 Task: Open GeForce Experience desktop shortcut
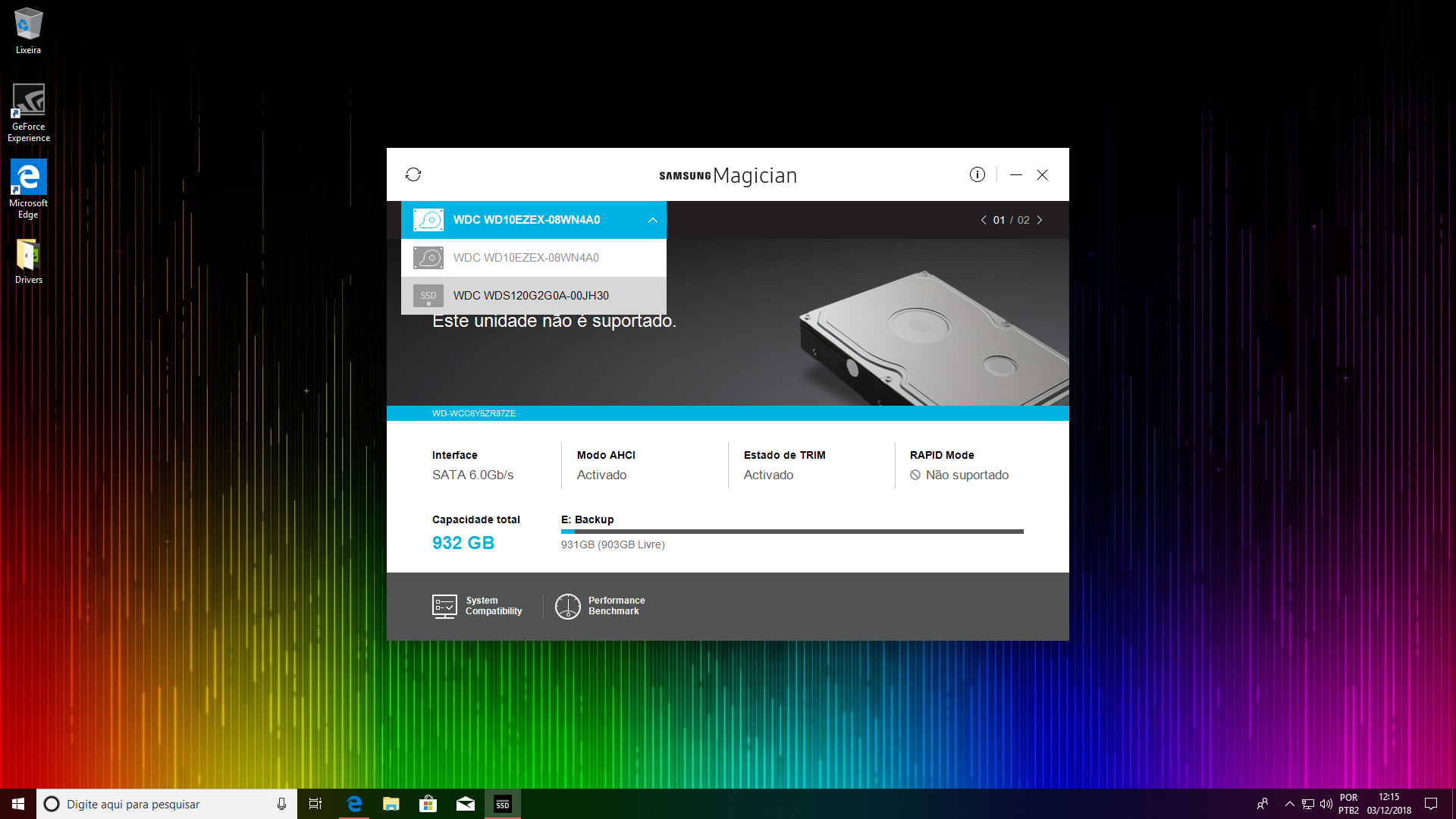(28, 112)
